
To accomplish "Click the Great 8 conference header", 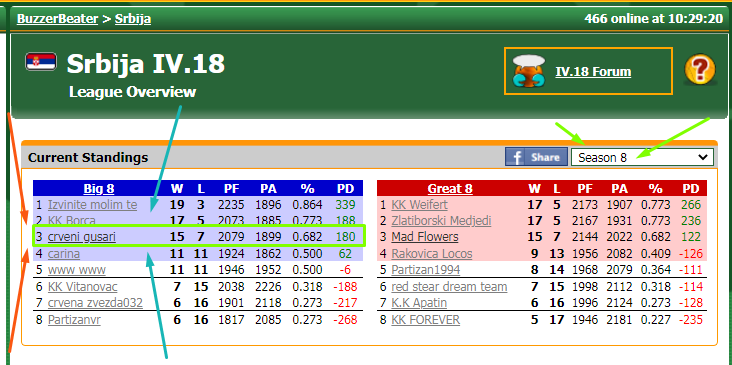I will (x=450, y=189).
